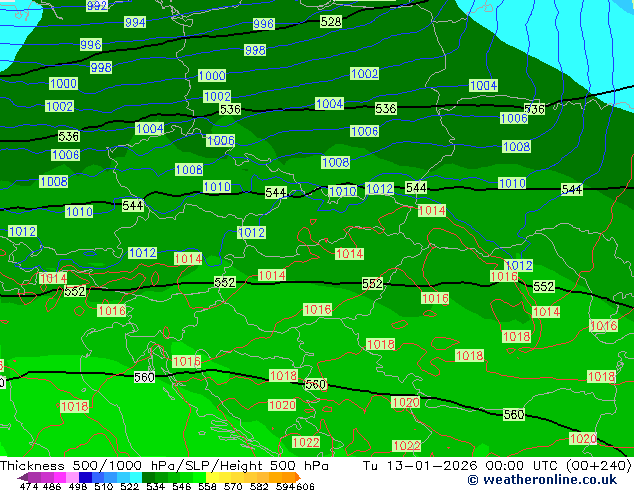
Task: Pick the 522 value on the legend scale
Action: click(x=130, y=486)
